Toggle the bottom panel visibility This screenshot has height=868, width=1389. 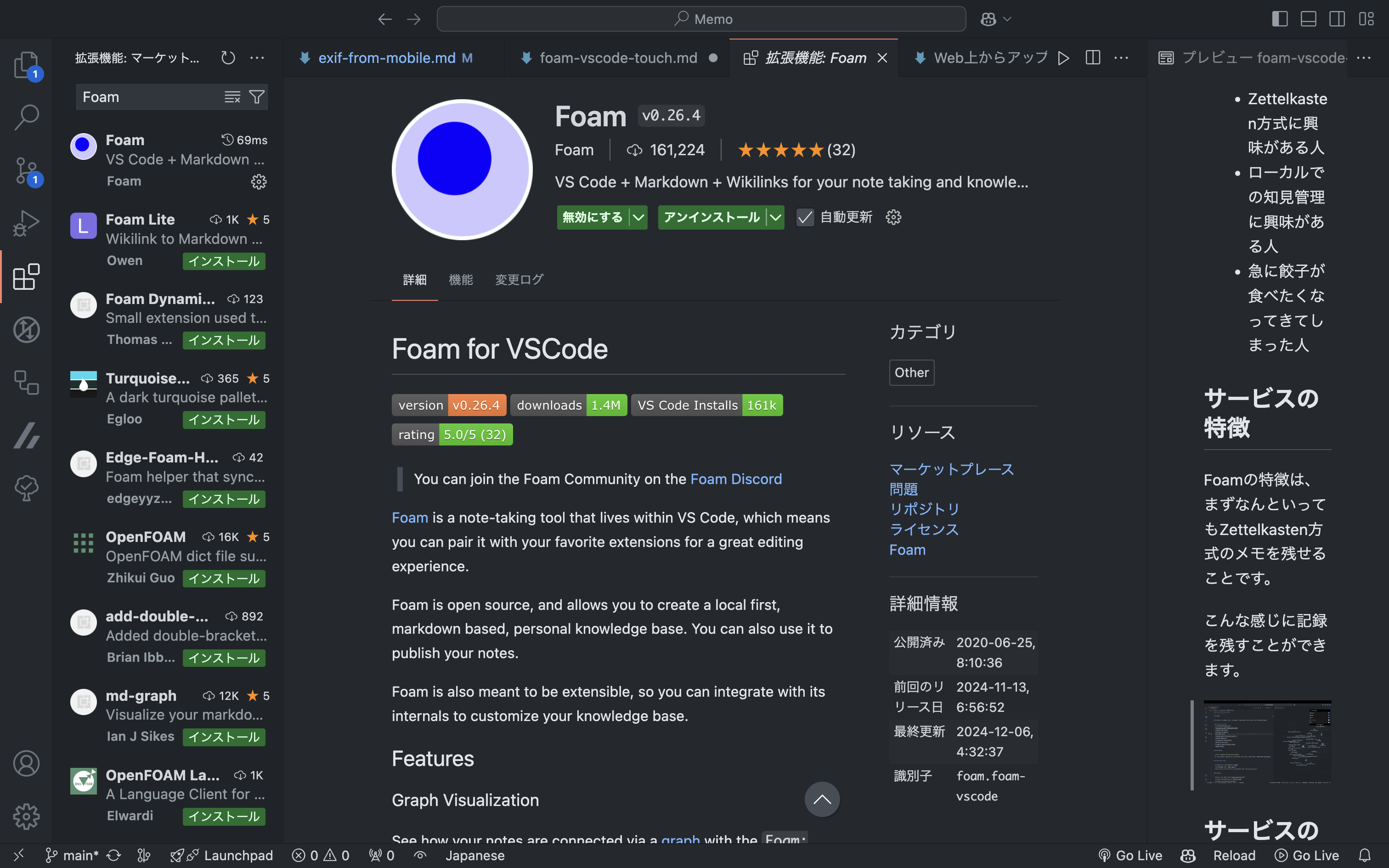point(1308,18)
